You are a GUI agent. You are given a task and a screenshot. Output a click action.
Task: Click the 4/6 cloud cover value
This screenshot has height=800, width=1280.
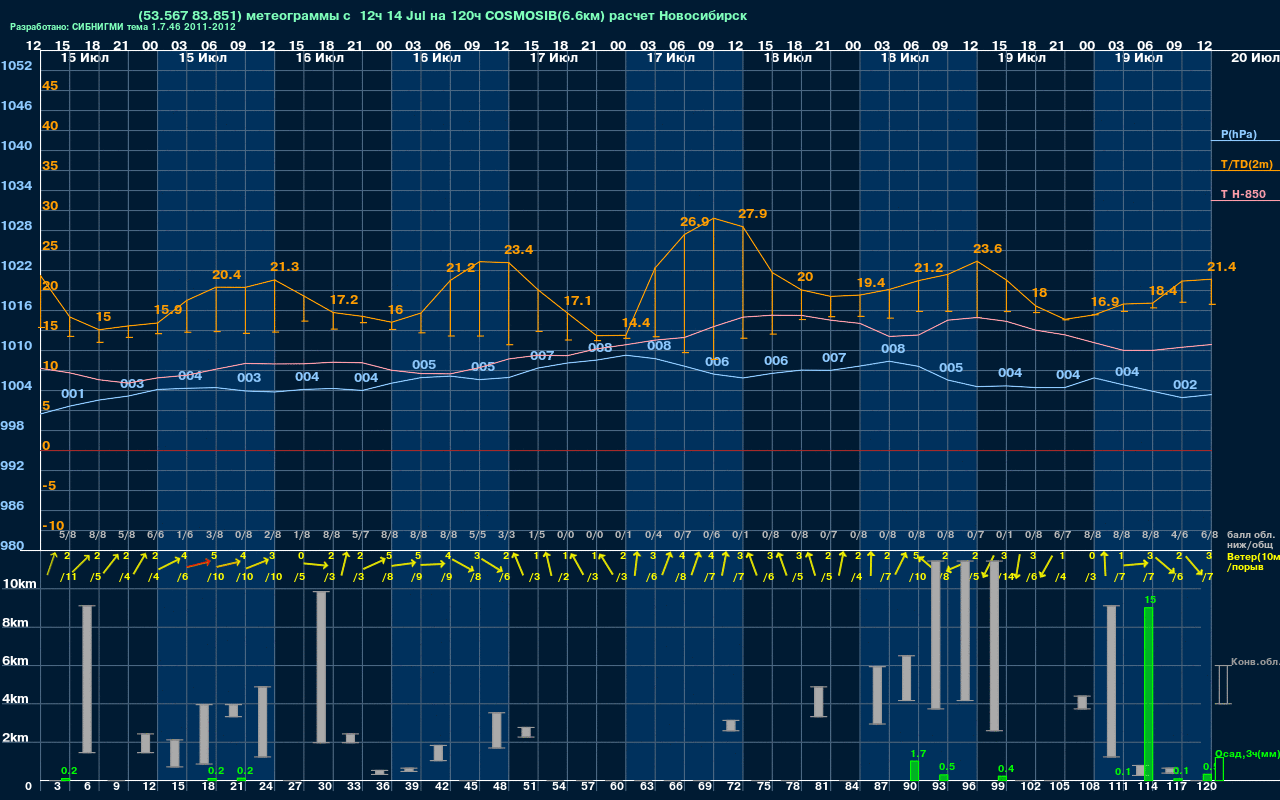(1180, 535)
